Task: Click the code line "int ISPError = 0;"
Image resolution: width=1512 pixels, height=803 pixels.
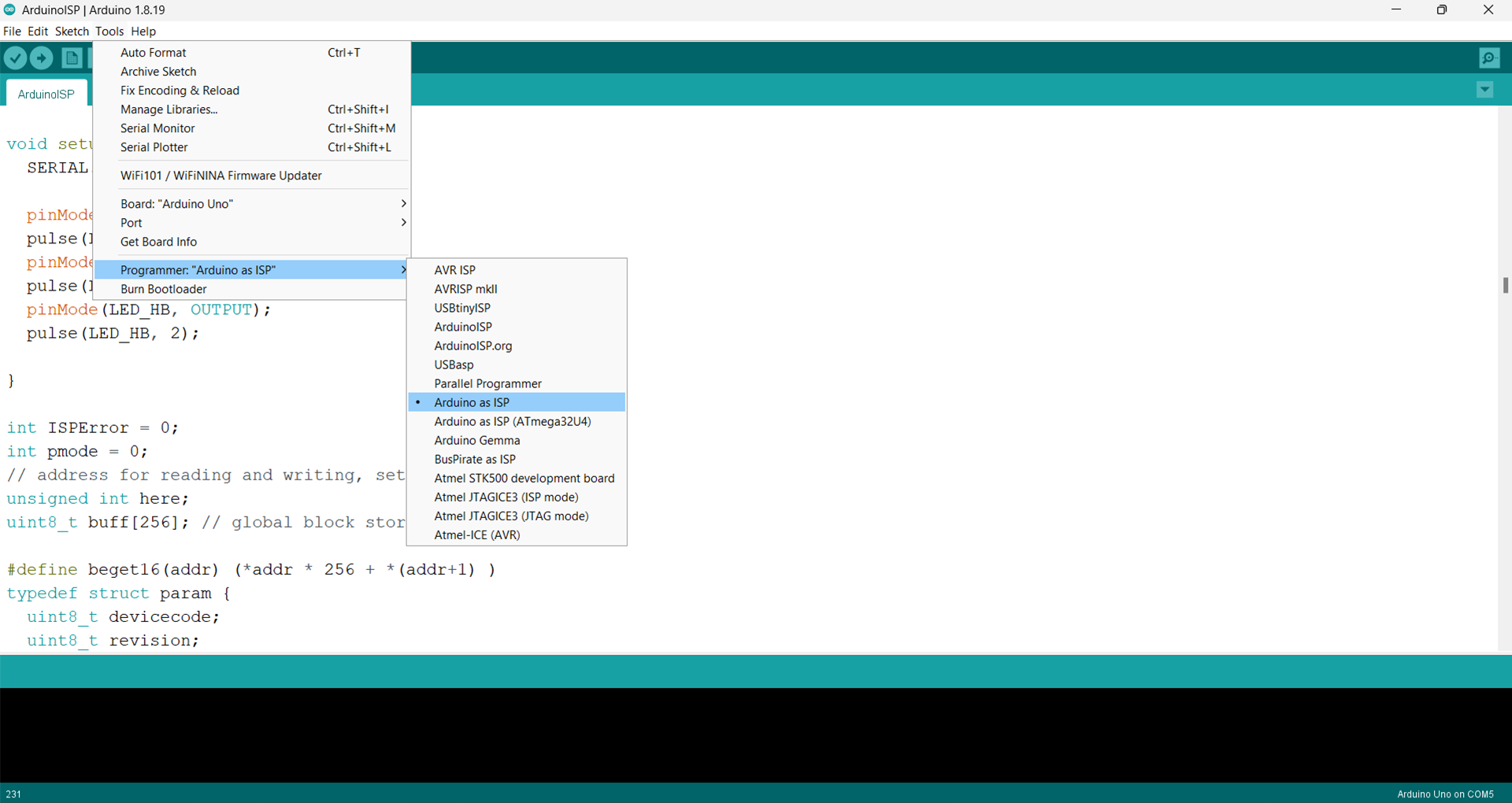Action: [93, 427]
